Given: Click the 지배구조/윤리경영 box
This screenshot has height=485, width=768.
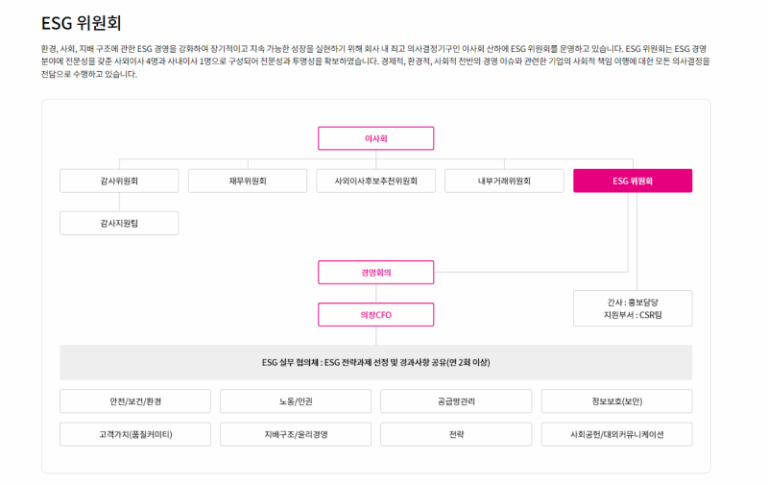Looking at the screenshot, I should 295,435.
